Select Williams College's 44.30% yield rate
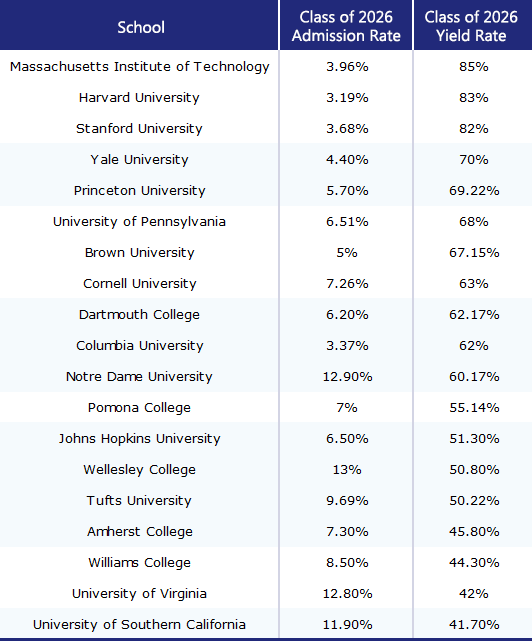The height and width of the screenshot is (641, 532). (x=474, y=563)
